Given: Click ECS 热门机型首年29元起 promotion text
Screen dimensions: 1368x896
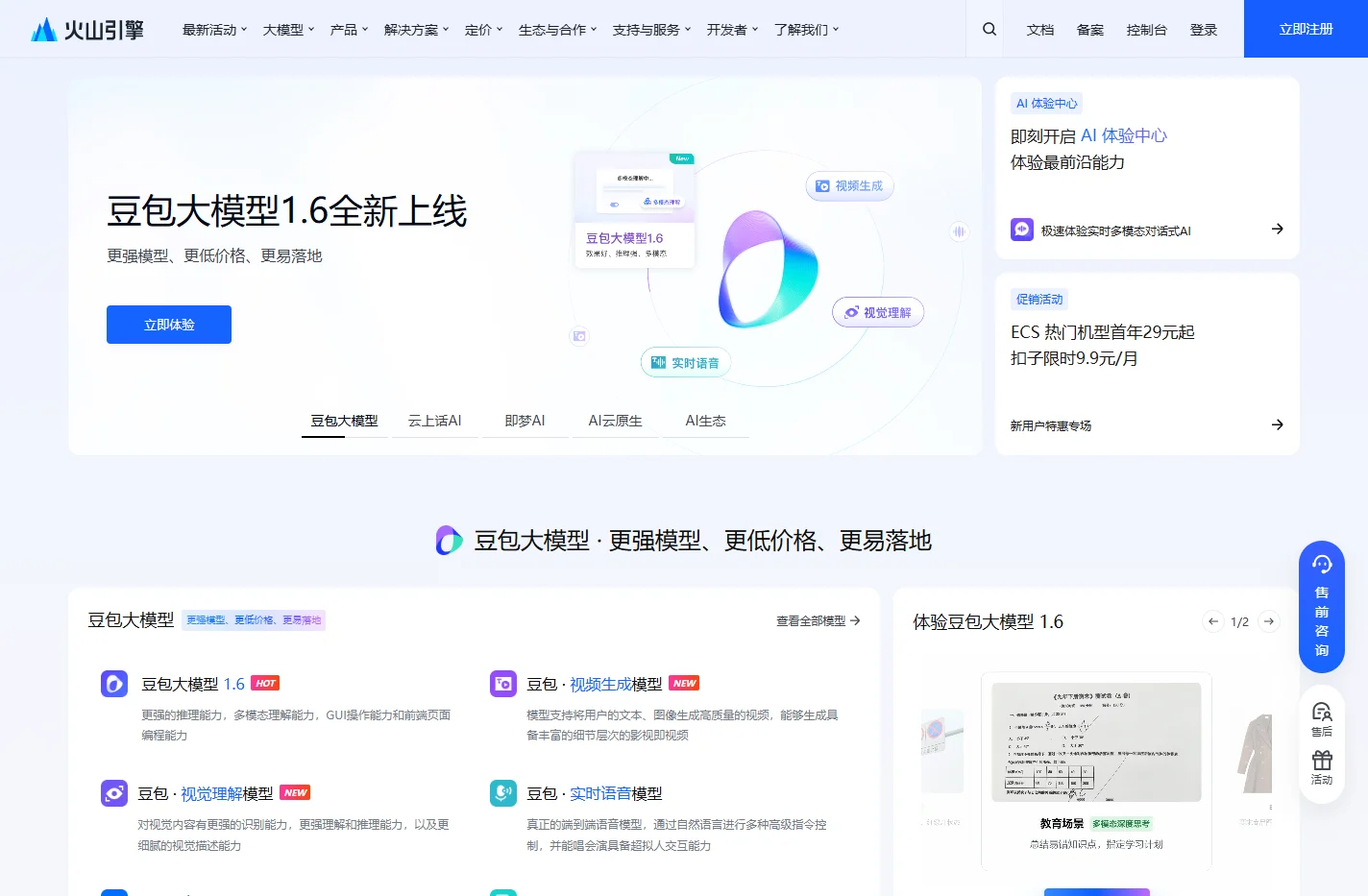Looking at the screenshot, I should pyautogui.click(x=1103, y=332).
